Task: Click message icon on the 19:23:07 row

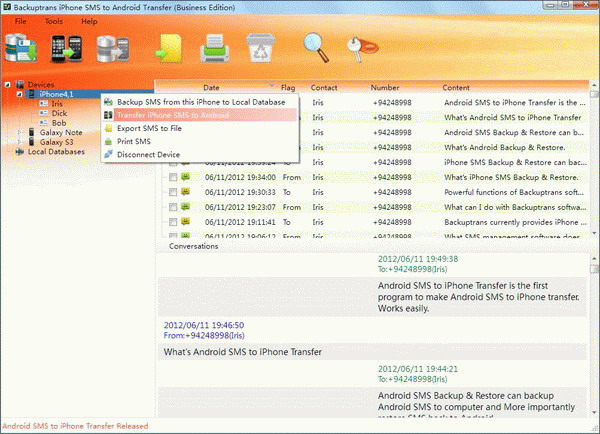Action: pyautogui.click(x=186, y=207)
